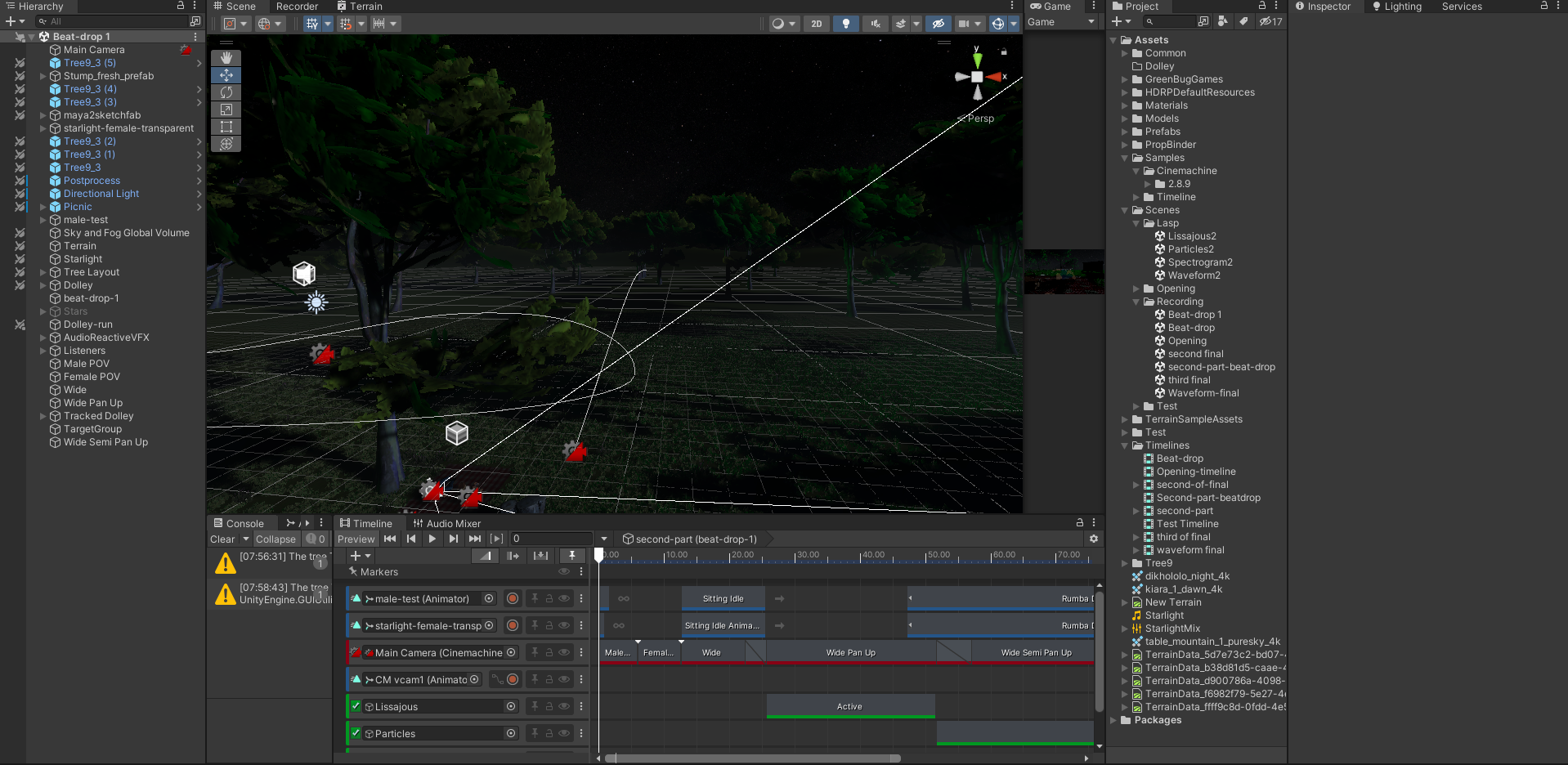This screenshot has height=765, width=1568.
Task: Switch to the Recorder tab
Action: tap(297, 7)
